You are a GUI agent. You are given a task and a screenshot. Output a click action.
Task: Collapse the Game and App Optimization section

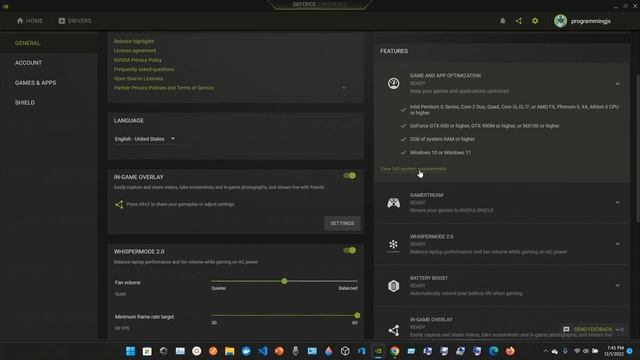tap(618, 84)
